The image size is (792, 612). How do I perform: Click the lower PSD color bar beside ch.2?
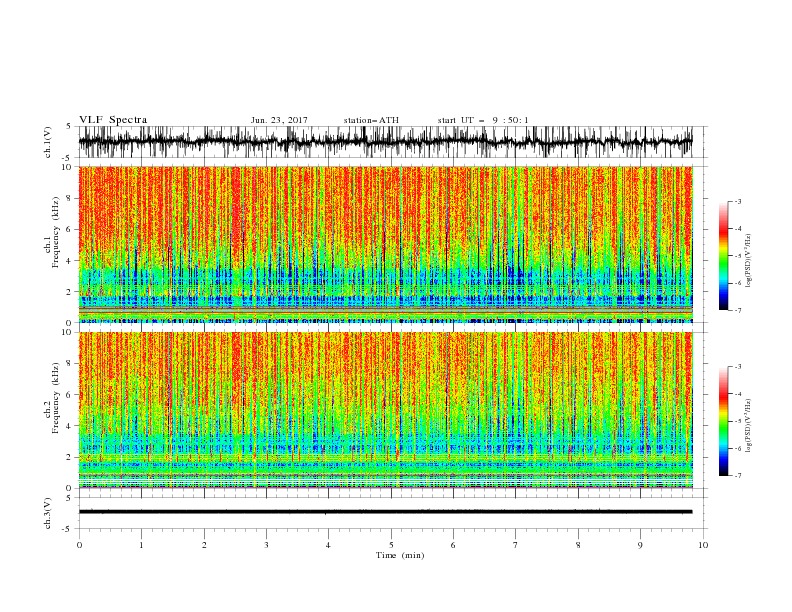(723, 421)
